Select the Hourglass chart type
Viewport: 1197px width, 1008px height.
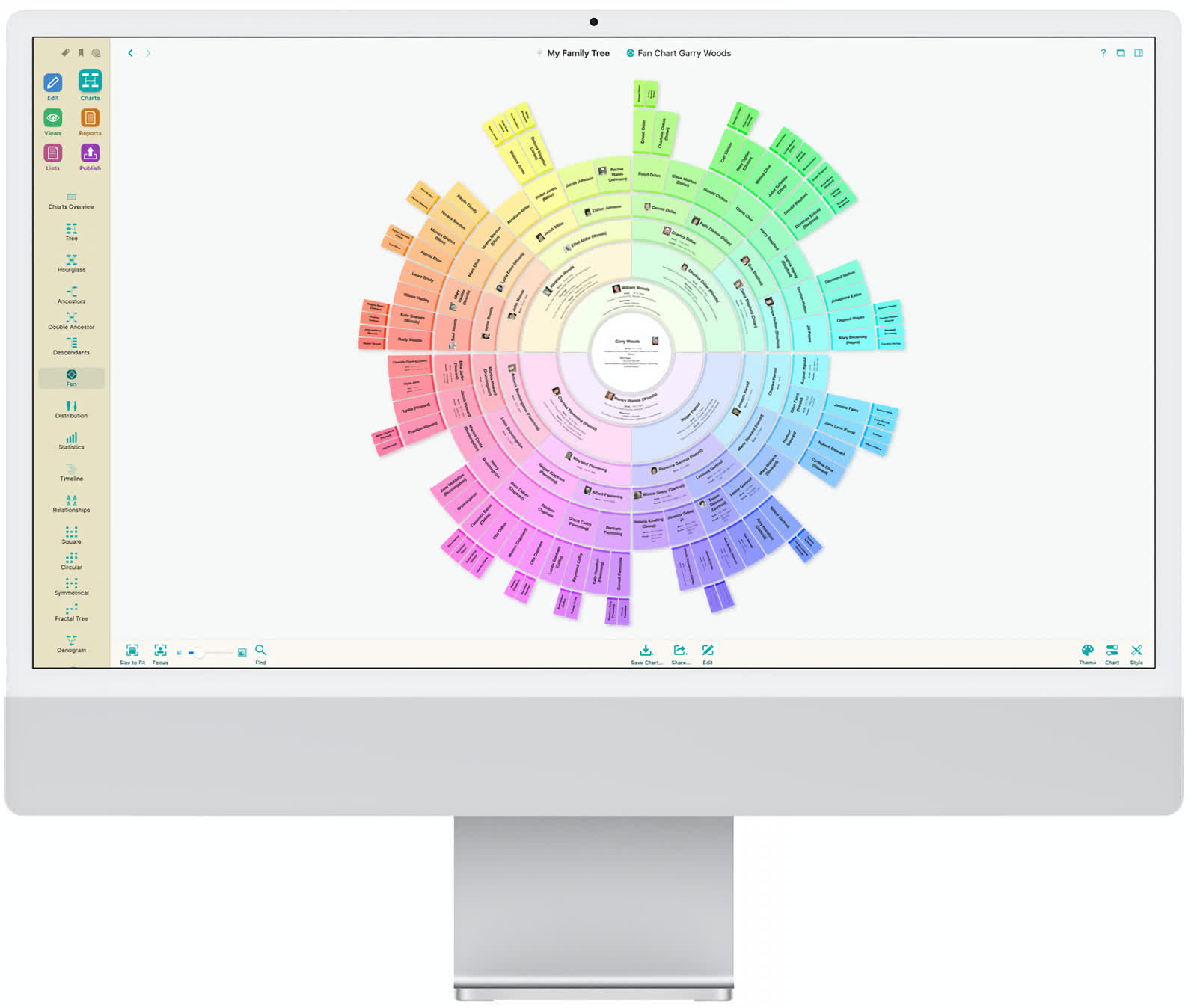[71, 263]
